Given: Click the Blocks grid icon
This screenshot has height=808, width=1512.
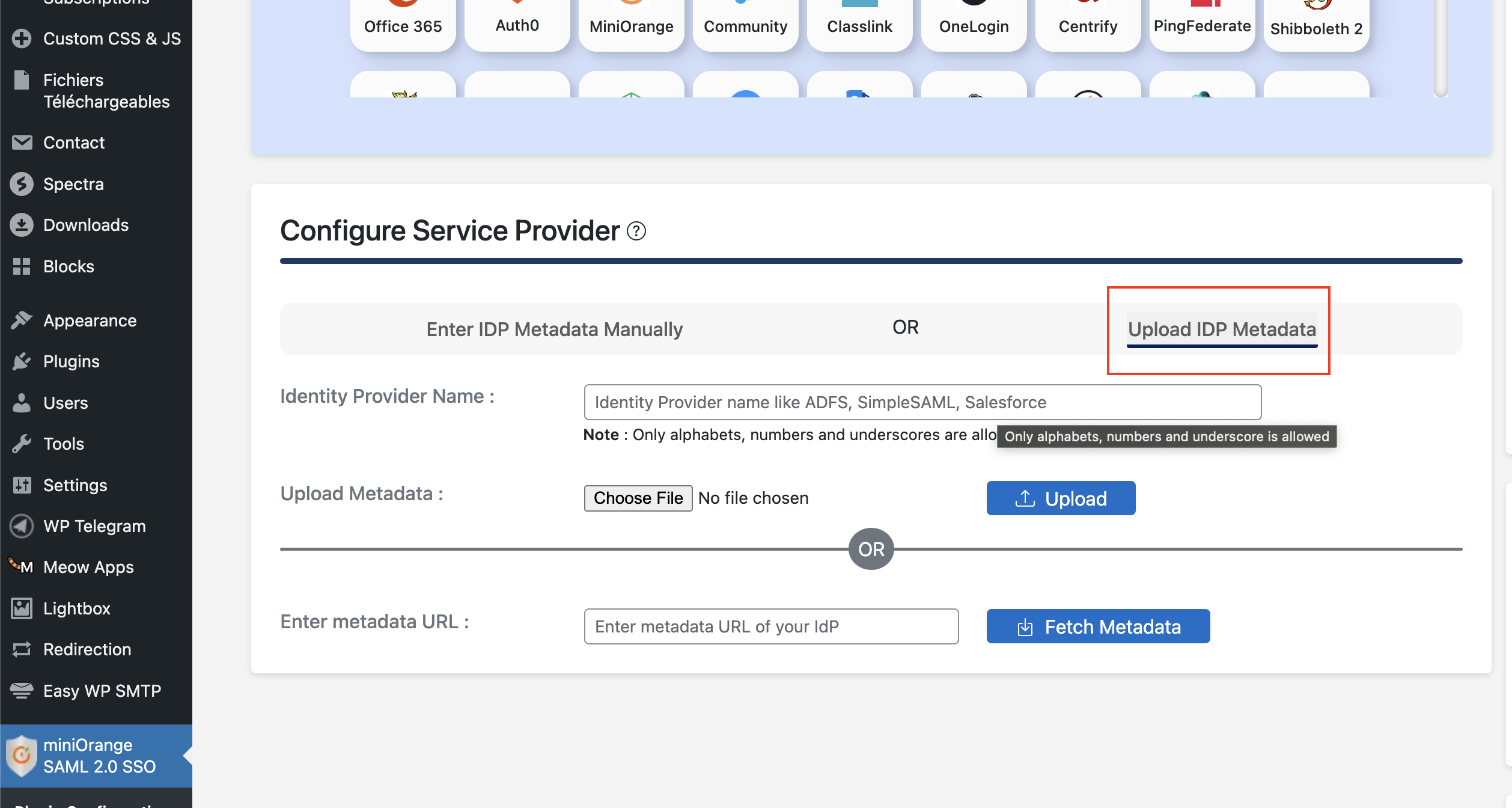Looking at the screenshot, I should pyautogui.click(x=22, y=266).
